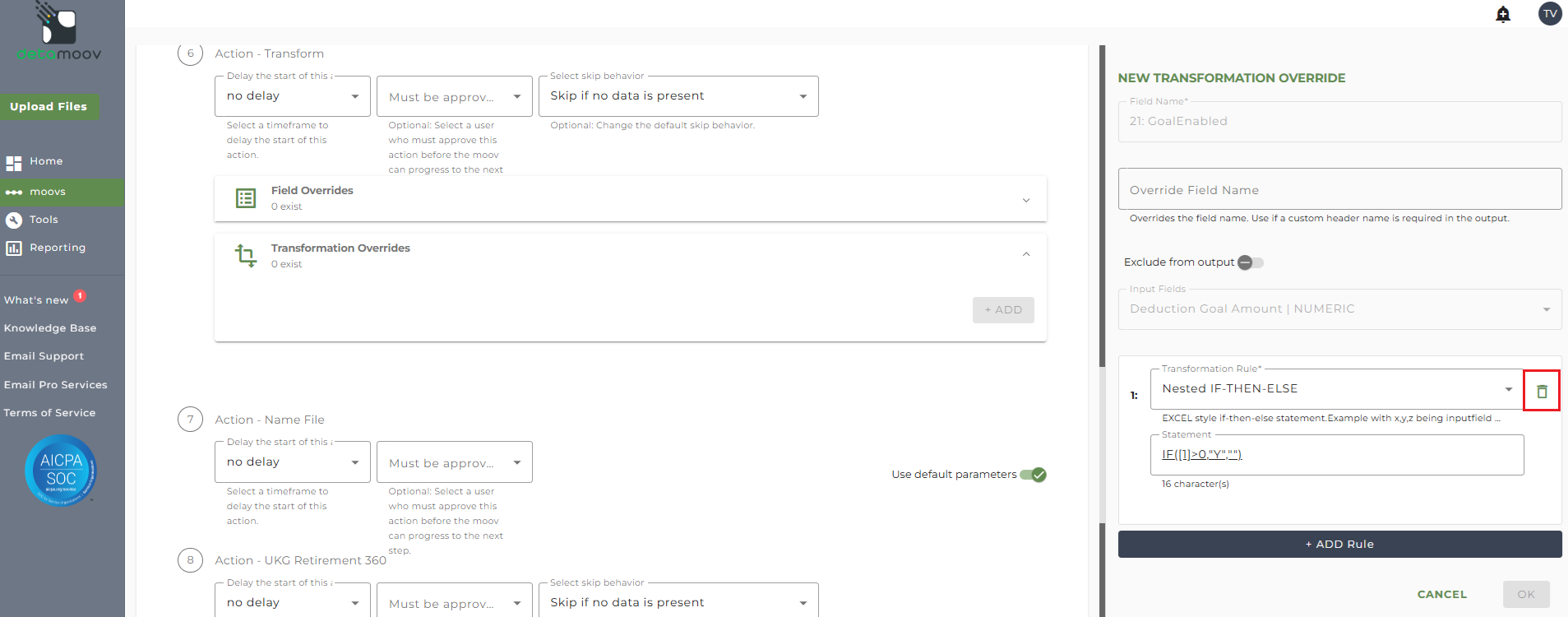Disable Use default parameters toggle
The height and width of the screenshot is (617, 1568).
point(1033,475)
